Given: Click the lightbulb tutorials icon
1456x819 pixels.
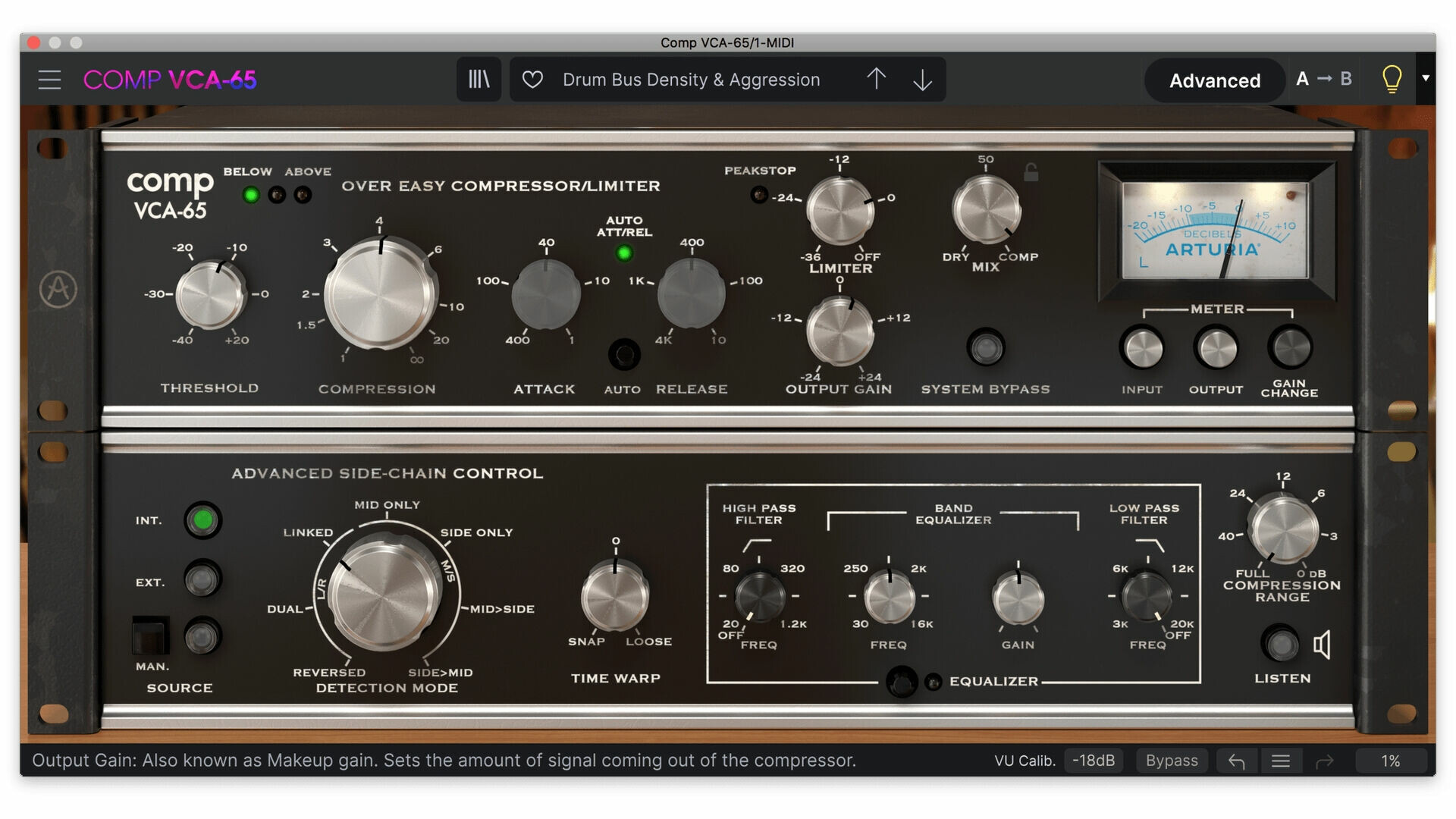Looking at the screenshot, I should coord(1392,79).
